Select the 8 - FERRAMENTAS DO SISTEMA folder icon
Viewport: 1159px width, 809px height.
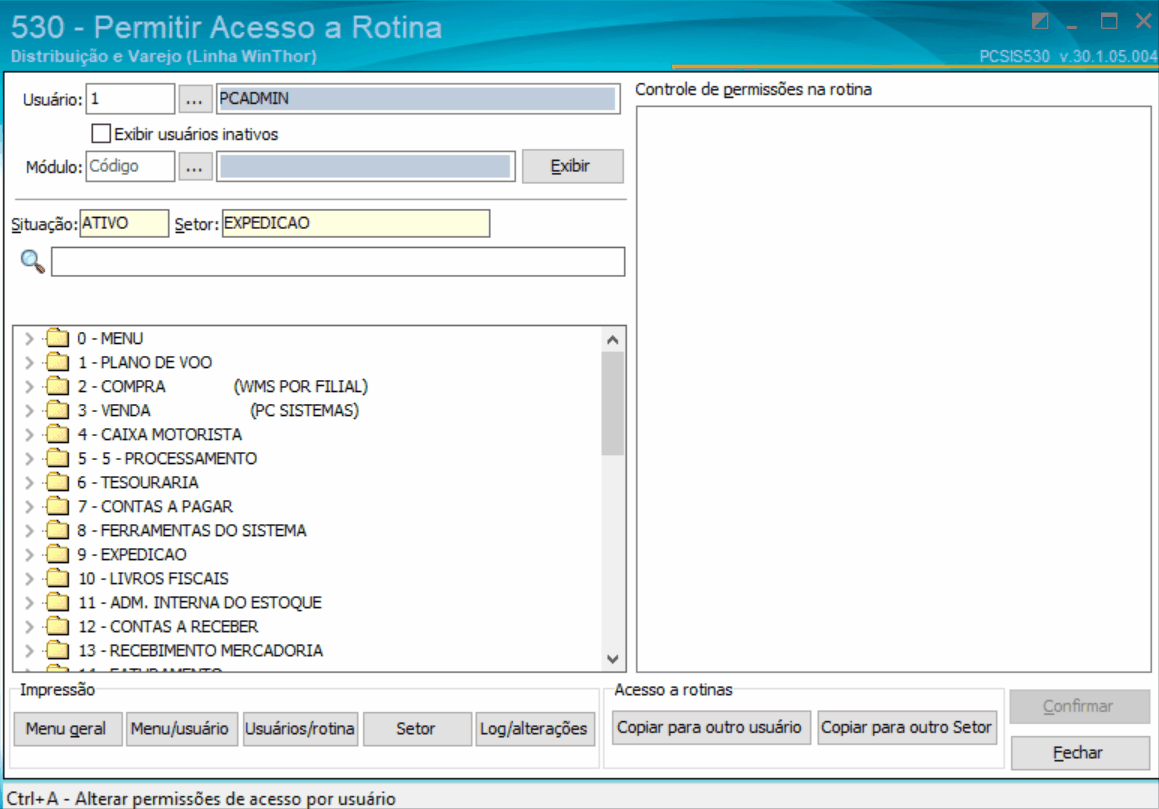[58, 530]
